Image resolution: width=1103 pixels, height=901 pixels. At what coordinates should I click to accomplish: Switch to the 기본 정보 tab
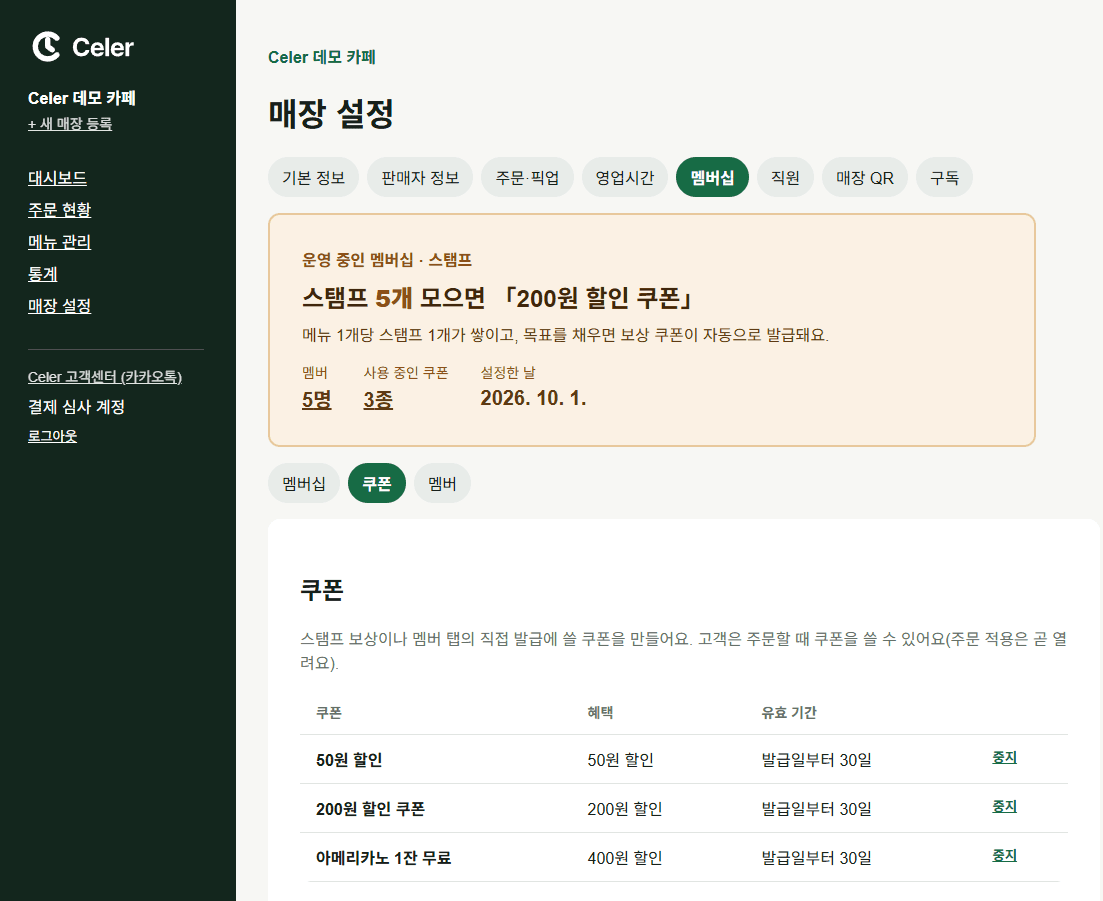tap(313, 177)
